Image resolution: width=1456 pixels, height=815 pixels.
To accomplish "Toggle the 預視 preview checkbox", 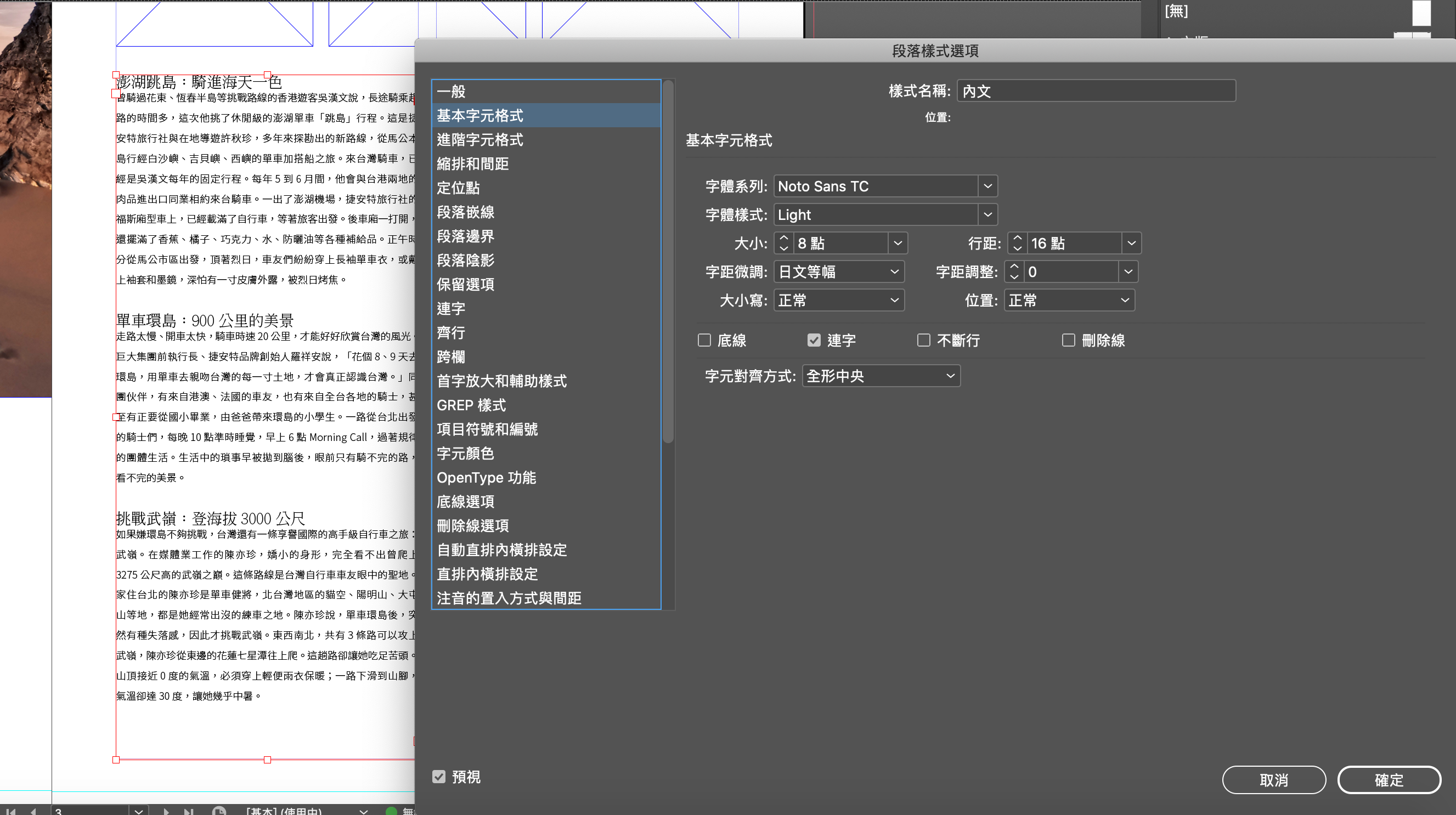I will pos(439,777).
